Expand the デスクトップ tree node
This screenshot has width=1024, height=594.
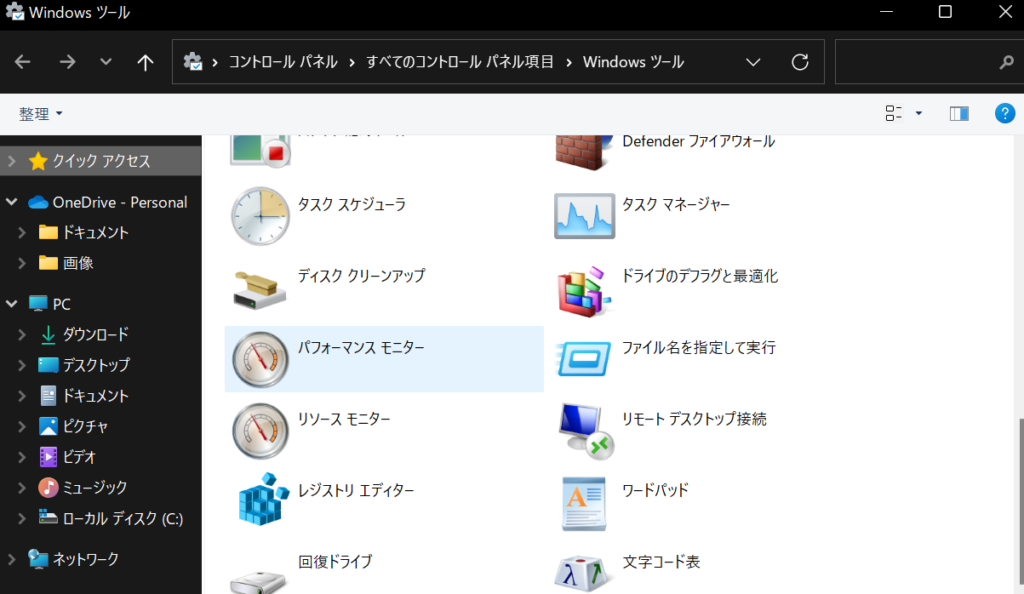22,365
